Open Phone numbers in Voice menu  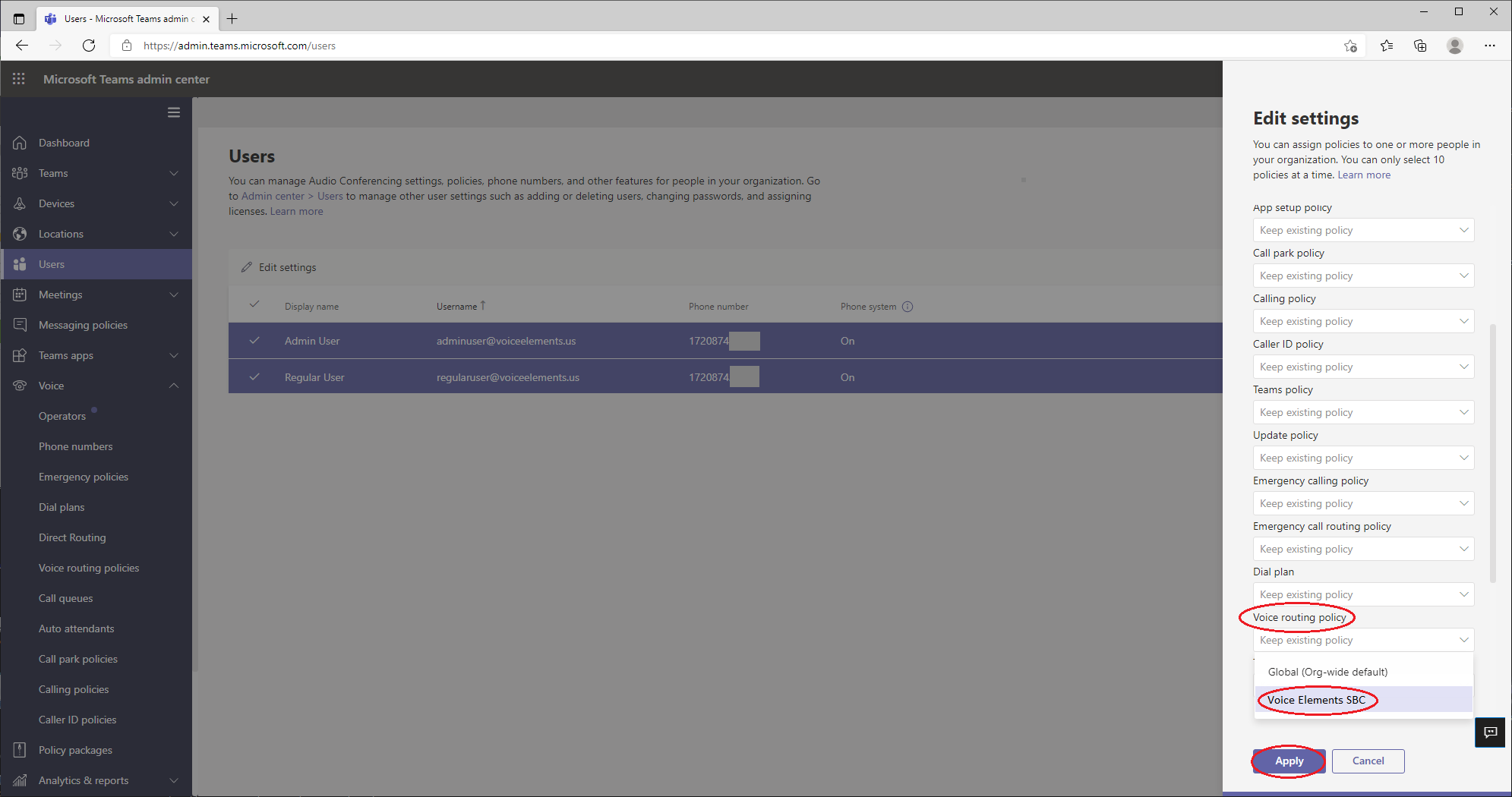75,446
